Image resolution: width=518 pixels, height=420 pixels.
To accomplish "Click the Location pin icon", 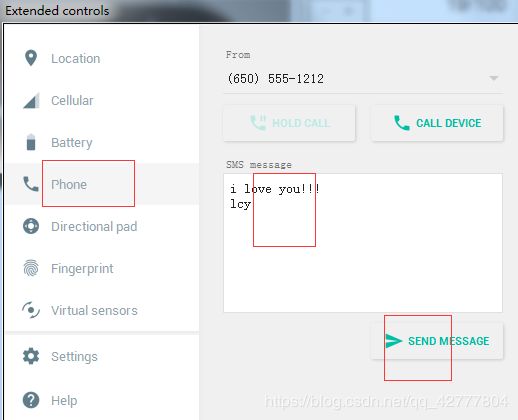I will pyautogui.click(x=31, y=58).
